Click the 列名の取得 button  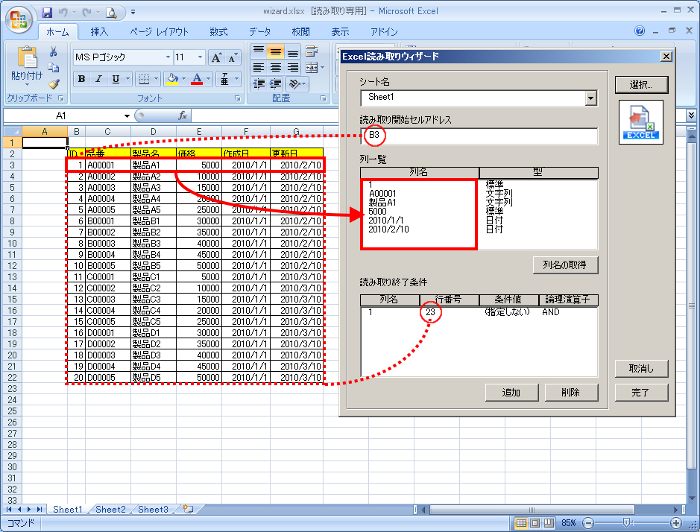pyautogui.click(x=566, y=265)
